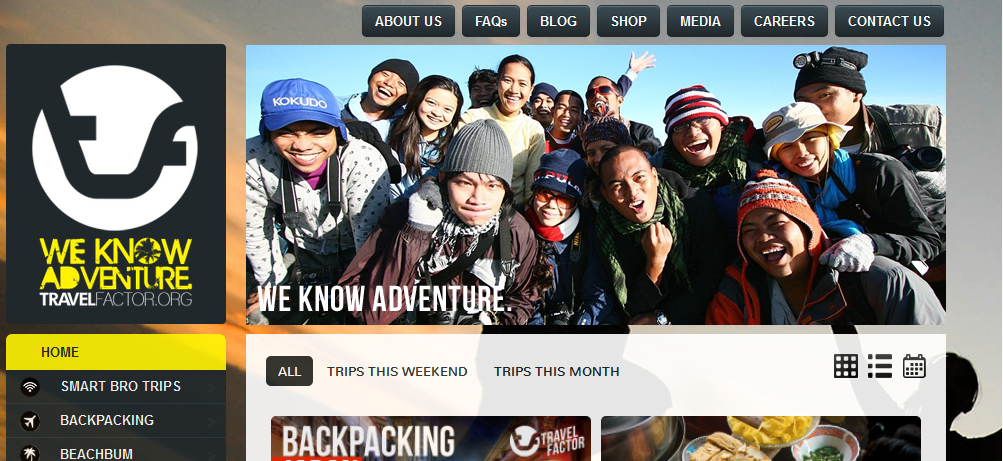Expand the Smart Bro Trips chevron arrow
The image size is (1003, 461).
click(212, 387)
